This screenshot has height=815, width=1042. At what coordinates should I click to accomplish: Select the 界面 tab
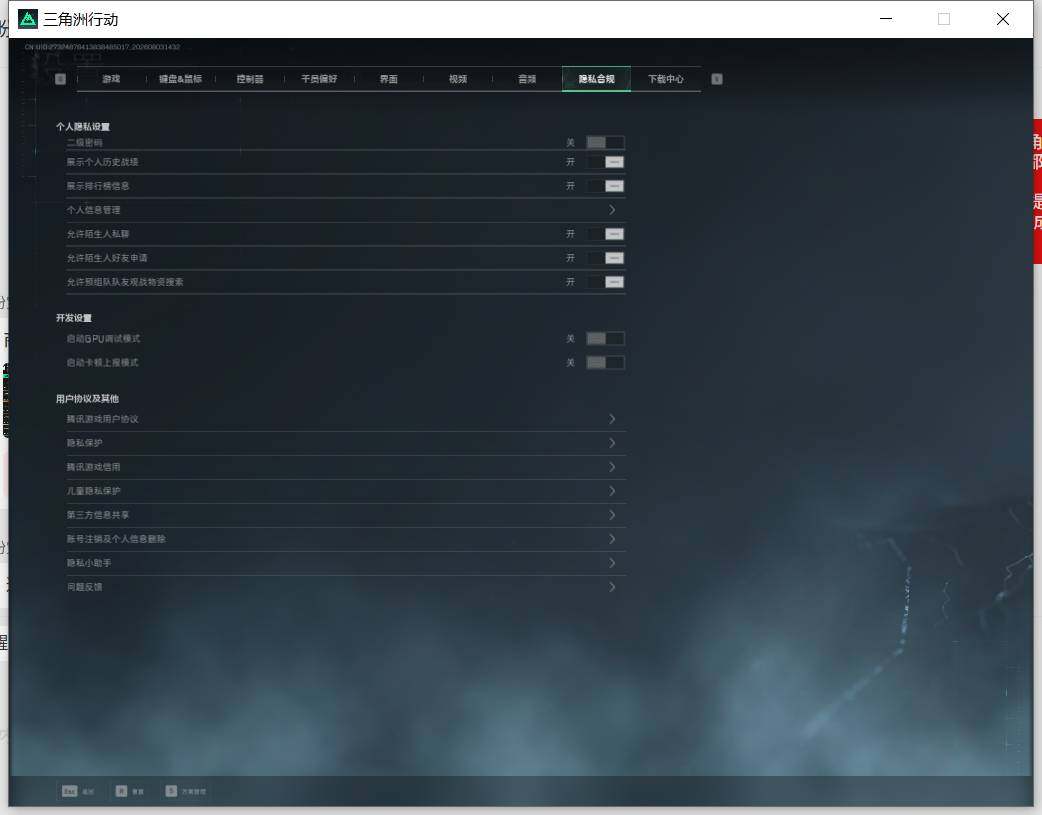point(389,79)
